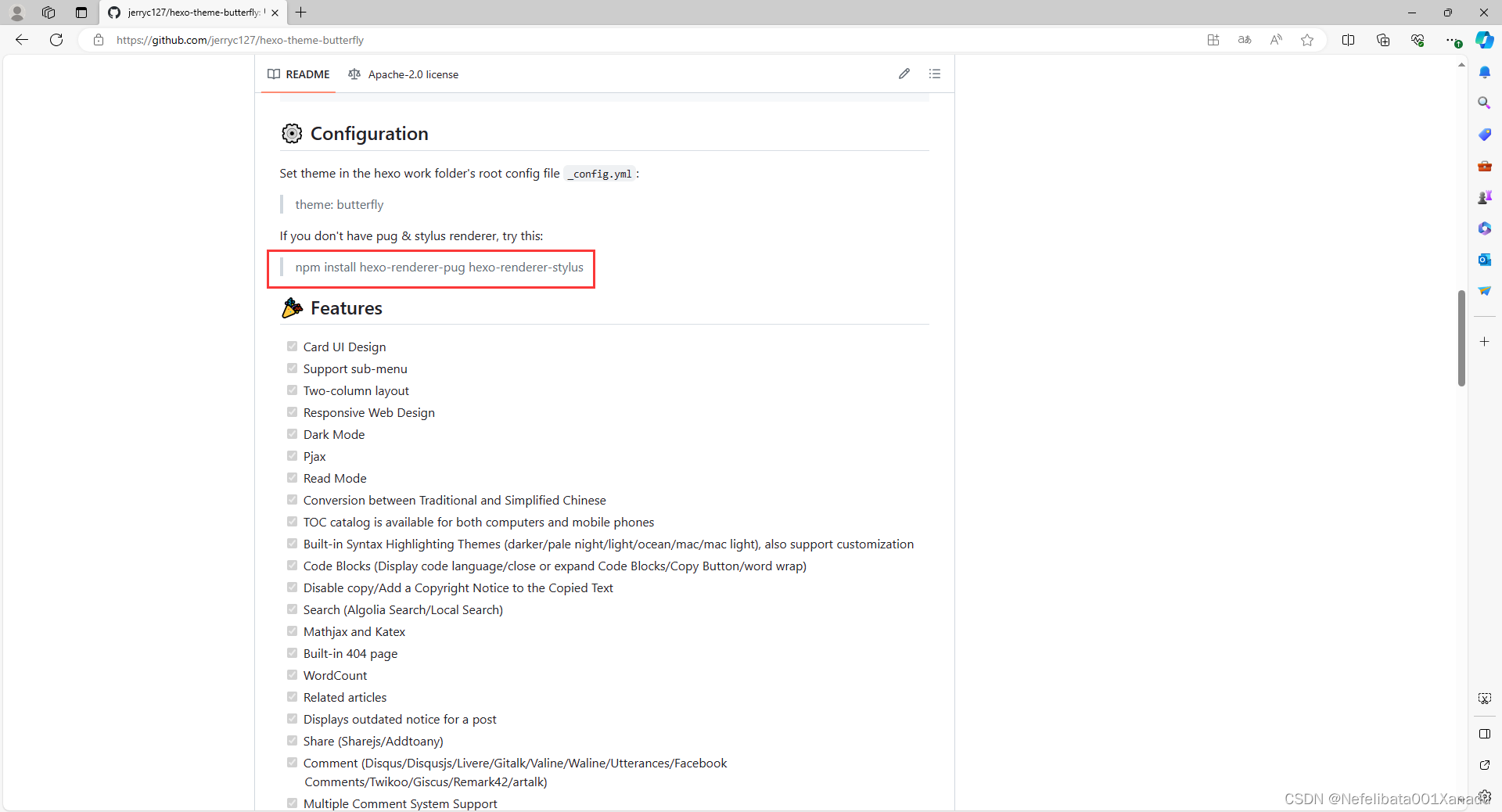Open the tab actions menu icon
1502x812 pixels.
click(x=81, y=13)
